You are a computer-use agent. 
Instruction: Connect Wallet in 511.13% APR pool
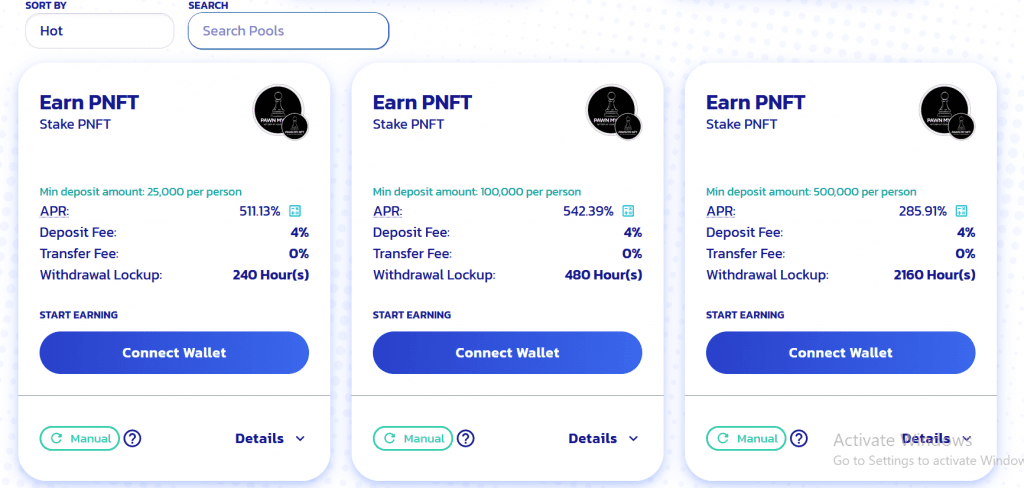[174, 353]
